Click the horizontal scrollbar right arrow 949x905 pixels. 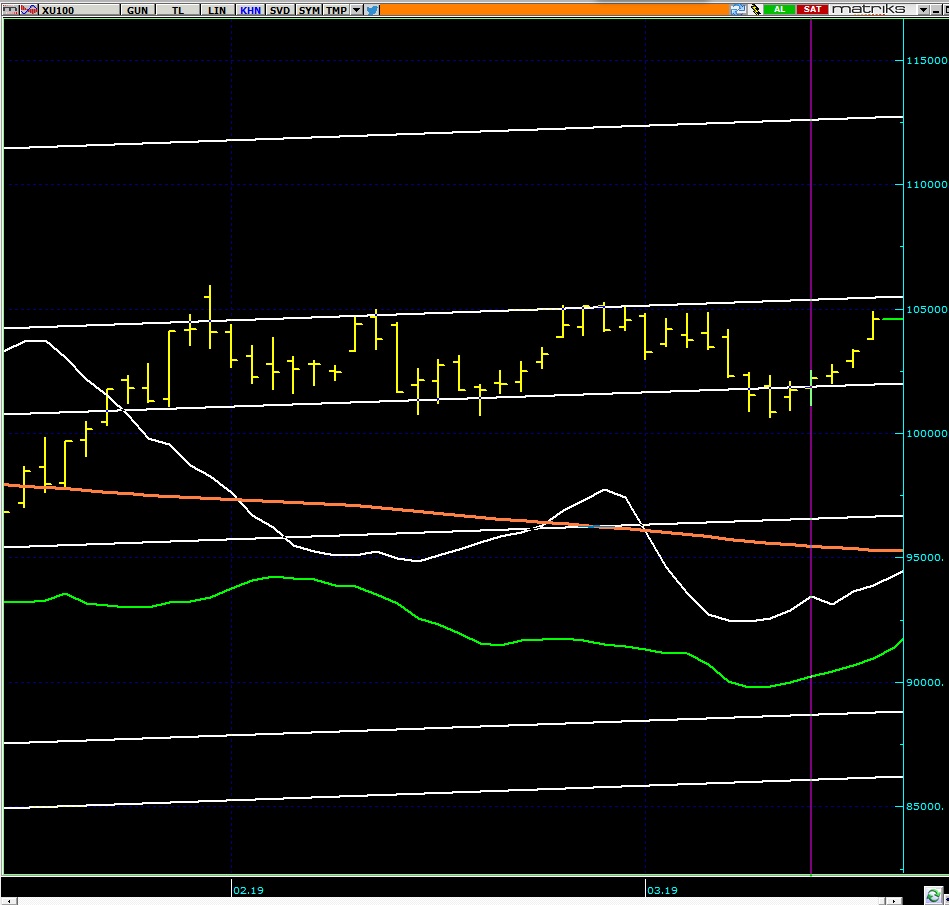[895, 901]
